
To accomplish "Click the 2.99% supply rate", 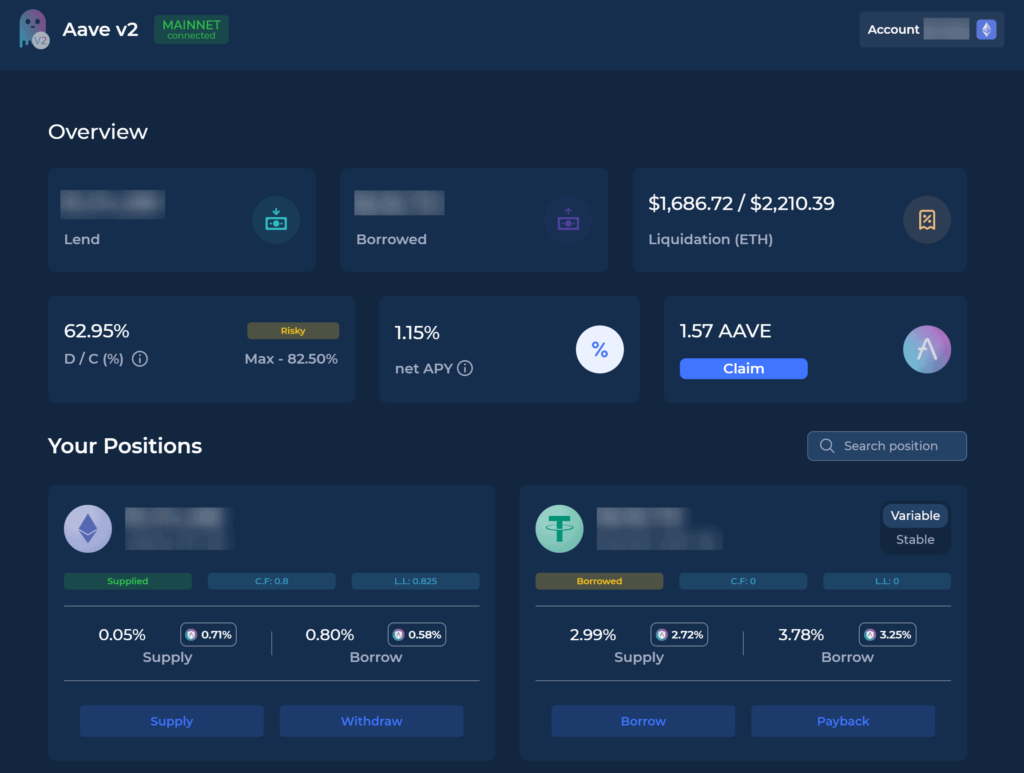I will point(593,635).
